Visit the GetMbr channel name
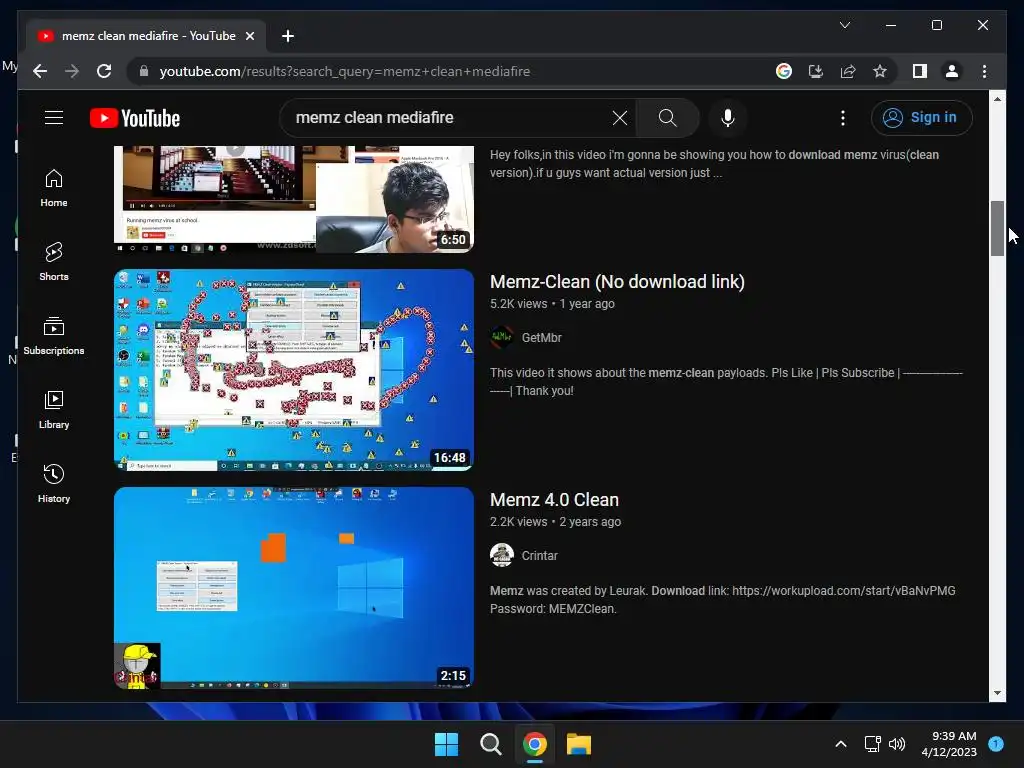This screenshot has height=768, width=1024. point(541,338)
